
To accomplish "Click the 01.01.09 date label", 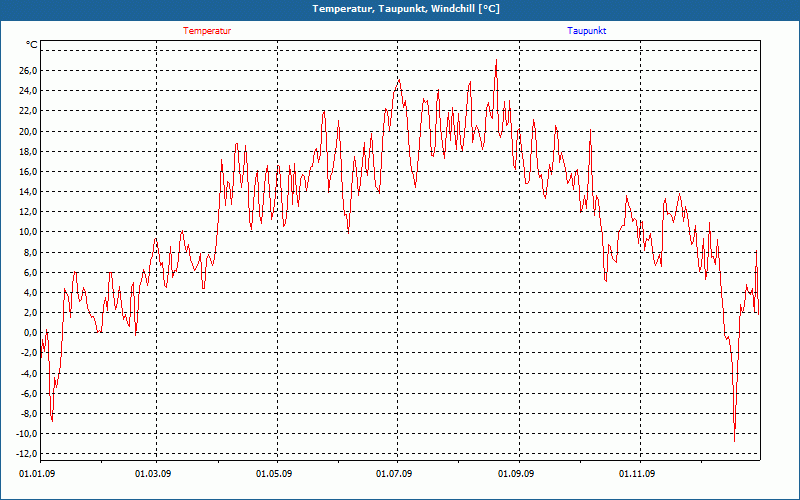I will pyautogui.click(x=37, y=474).
